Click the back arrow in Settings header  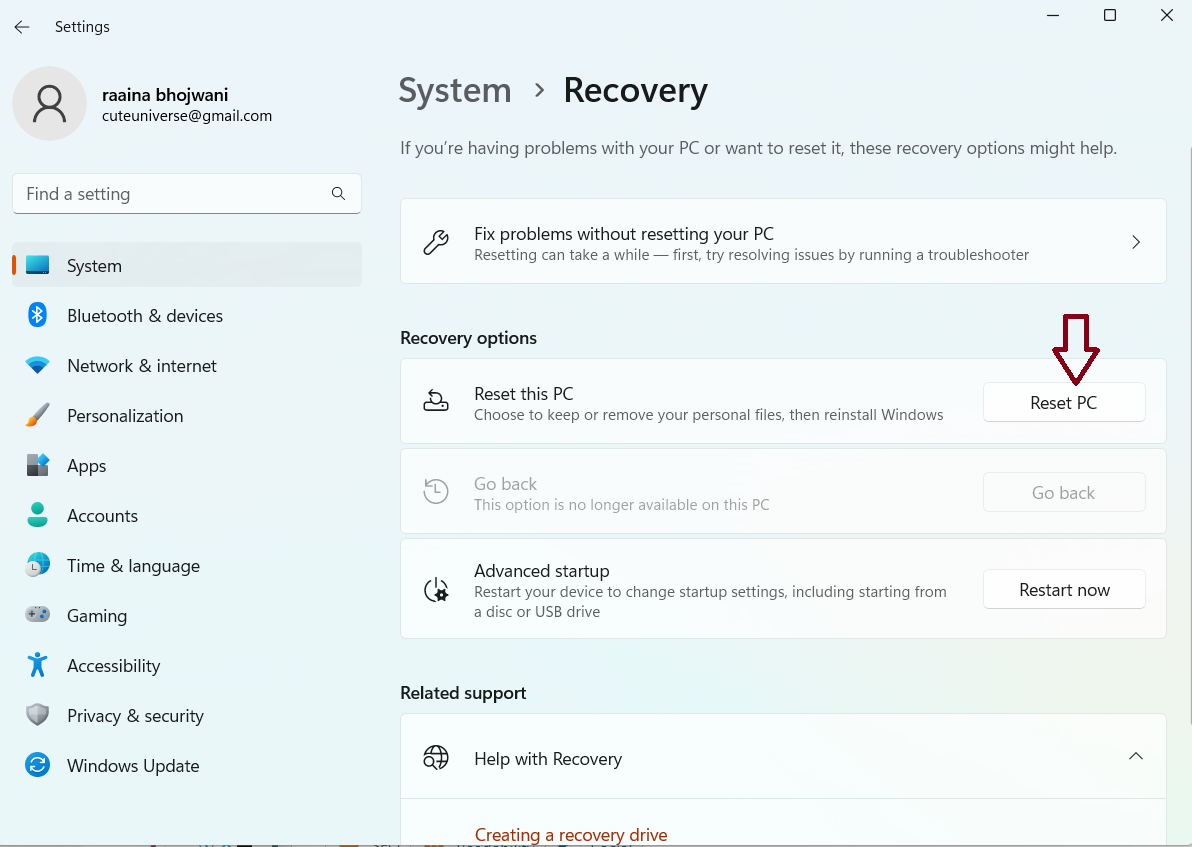pos(22,27)
